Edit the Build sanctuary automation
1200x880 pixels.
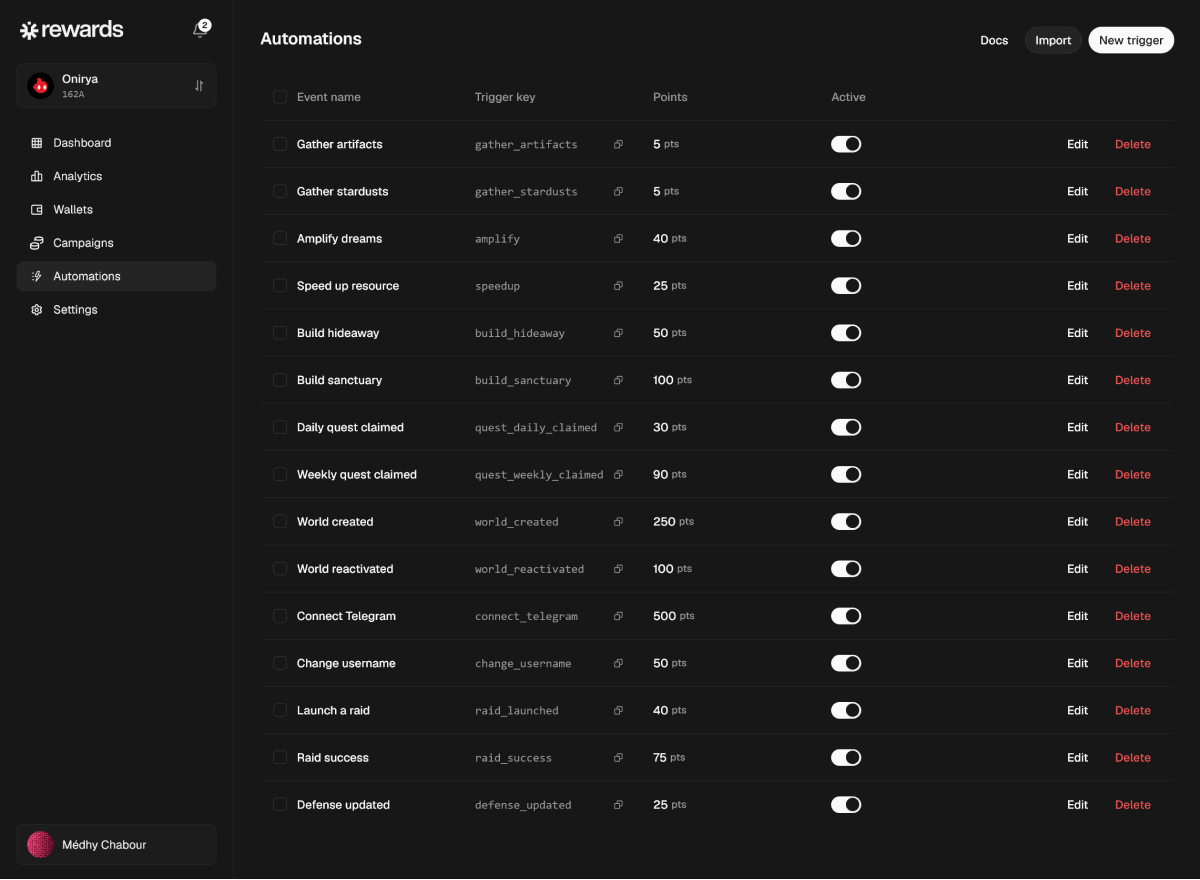(x=1077, y=380)
